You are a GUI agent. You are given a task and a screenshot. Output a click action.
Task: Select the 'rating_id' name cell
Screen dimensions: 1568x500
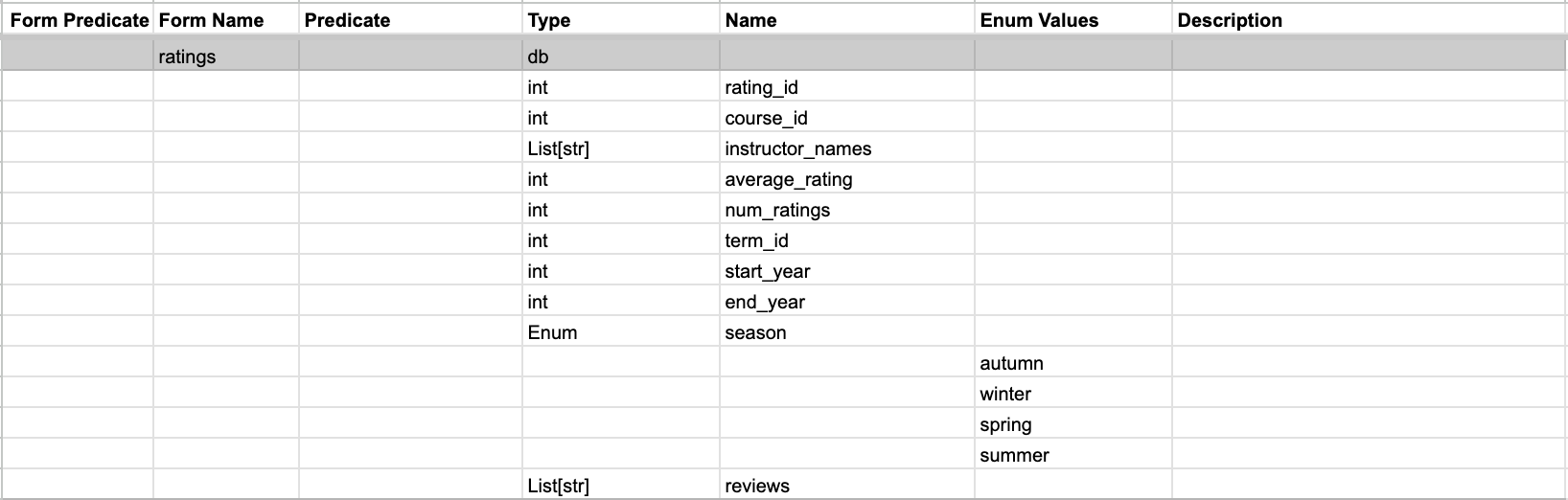[762, 87]
